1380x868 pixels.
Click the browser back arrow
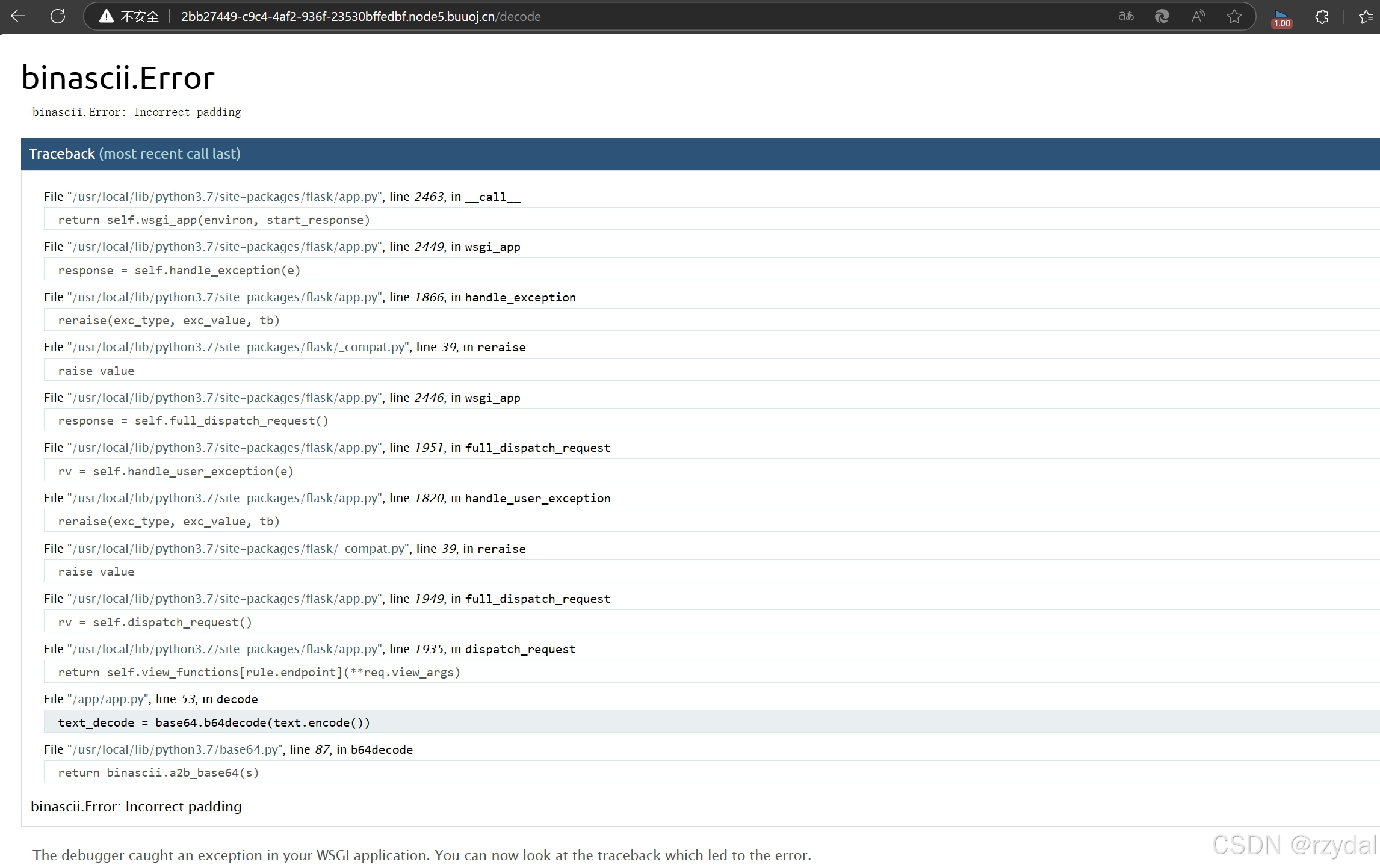pos(18,16)
